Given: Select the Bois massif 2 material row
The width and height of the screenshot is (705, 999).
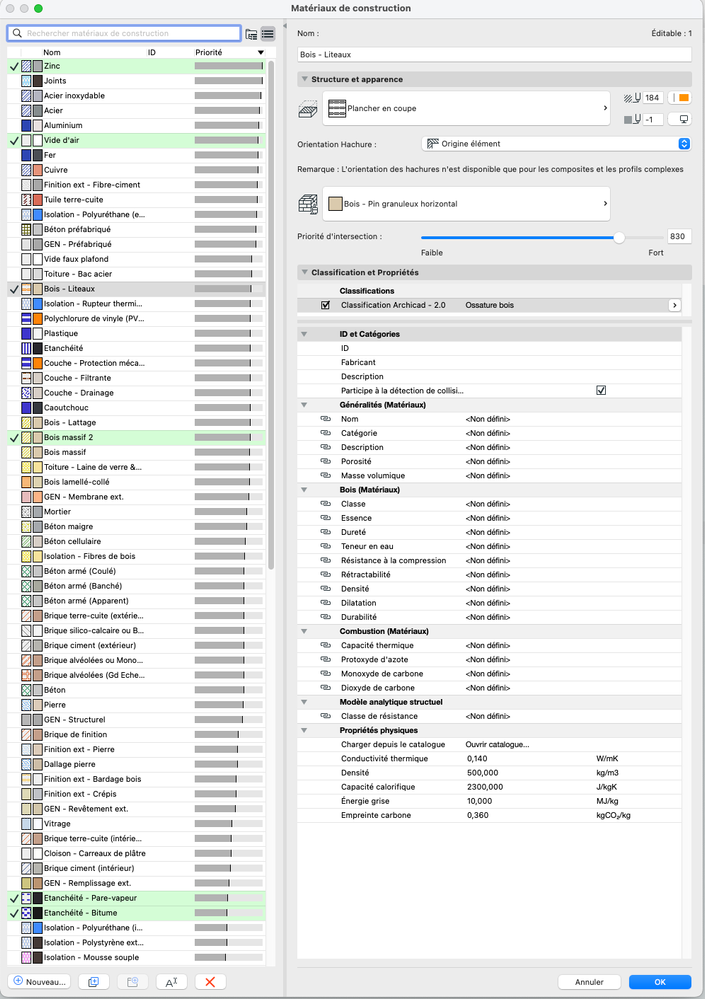Looking at the screenshot, I should tap(136, 438).
